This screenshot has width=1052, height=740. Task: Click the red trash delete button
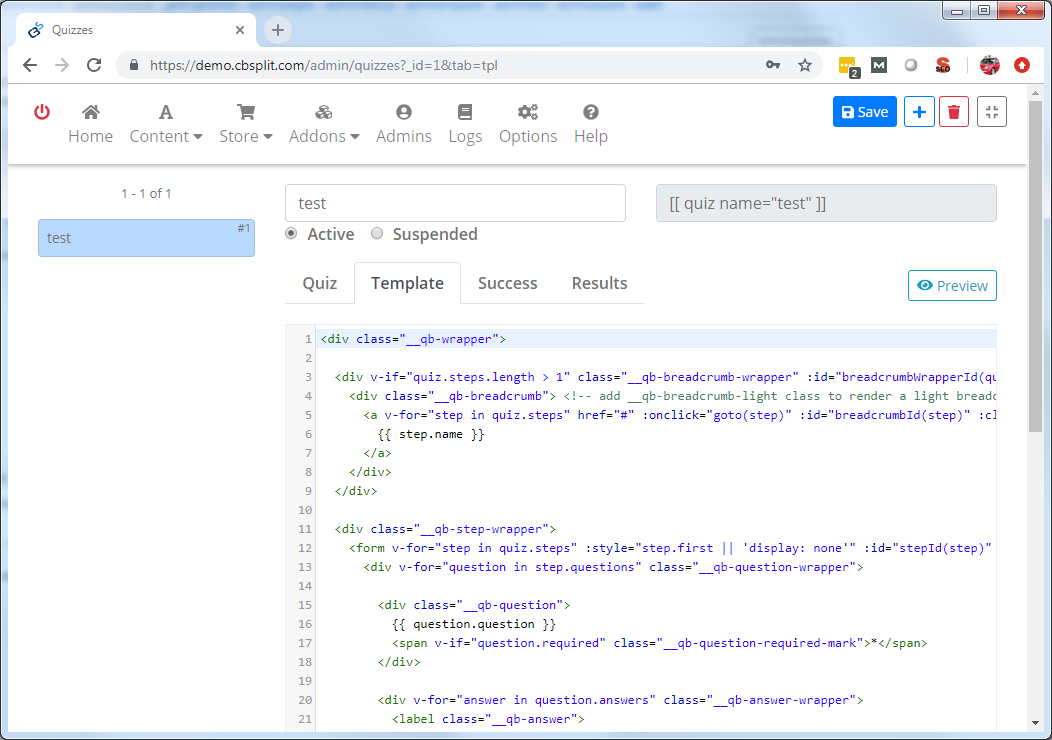(954, 112)
